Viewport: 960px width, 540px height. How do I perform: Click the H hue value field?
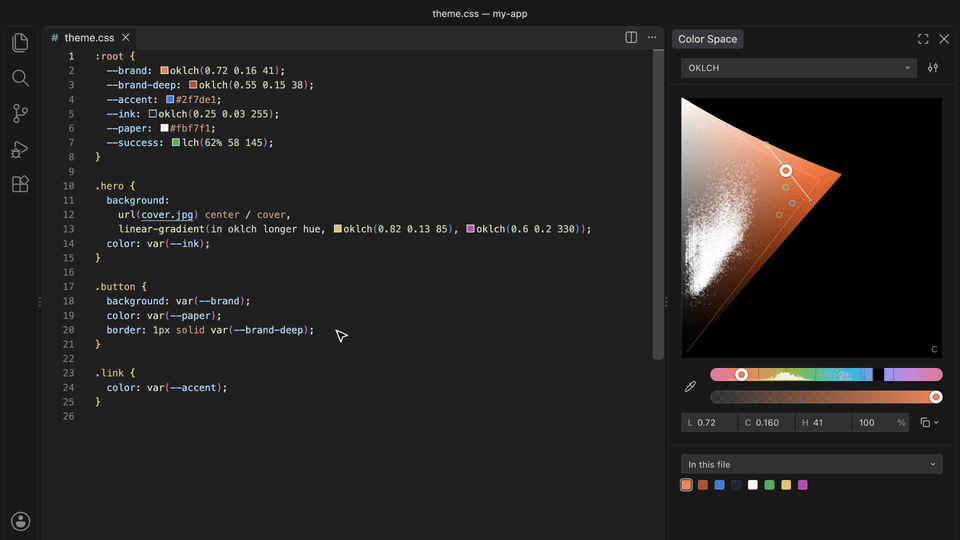823,422
